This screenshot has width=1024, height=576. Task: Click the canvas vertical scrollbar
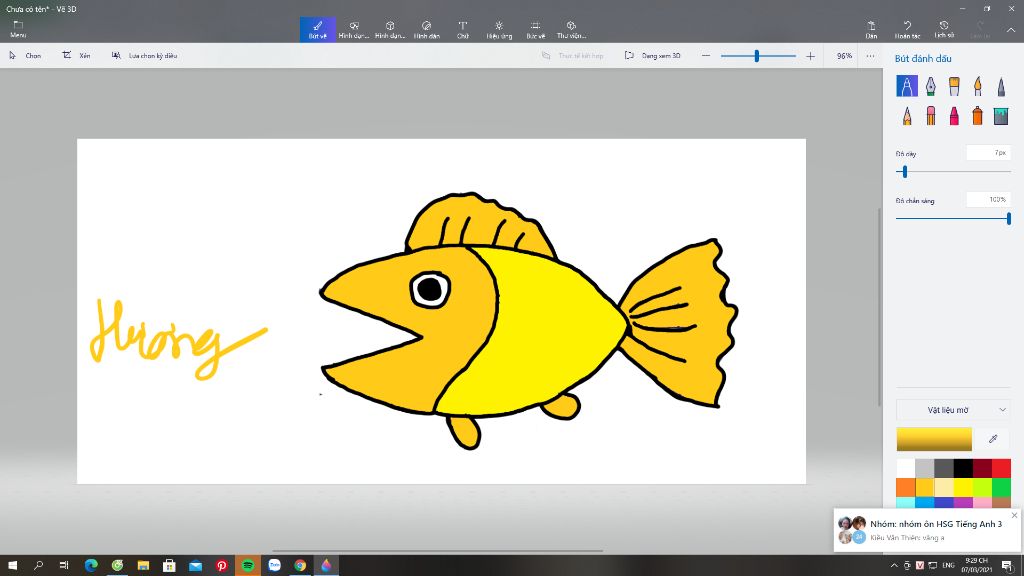tap(880, 307)
